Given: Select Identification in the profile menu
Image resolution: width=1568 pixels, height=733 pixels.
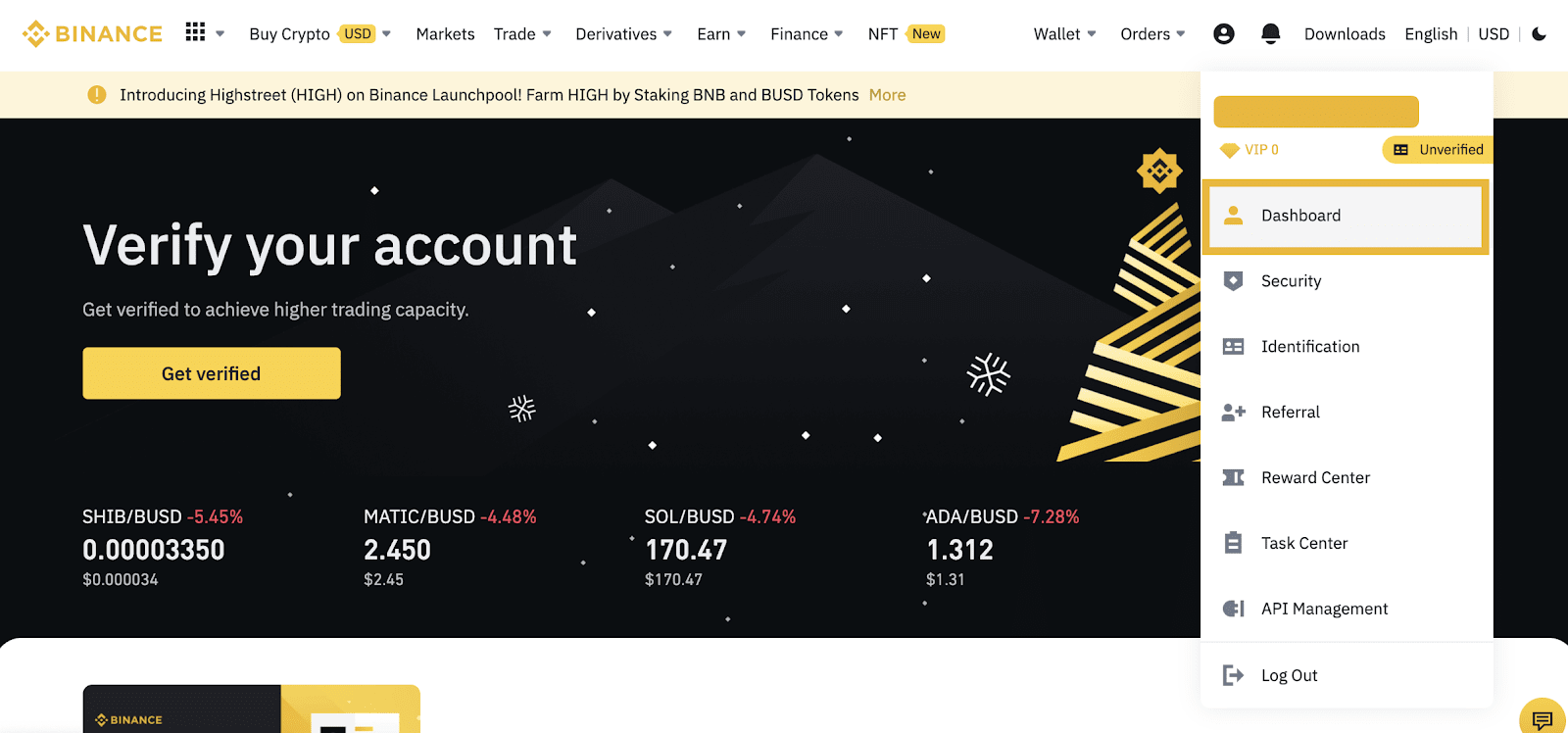Looking at the screenshot, I should [x=1347, y=346].
